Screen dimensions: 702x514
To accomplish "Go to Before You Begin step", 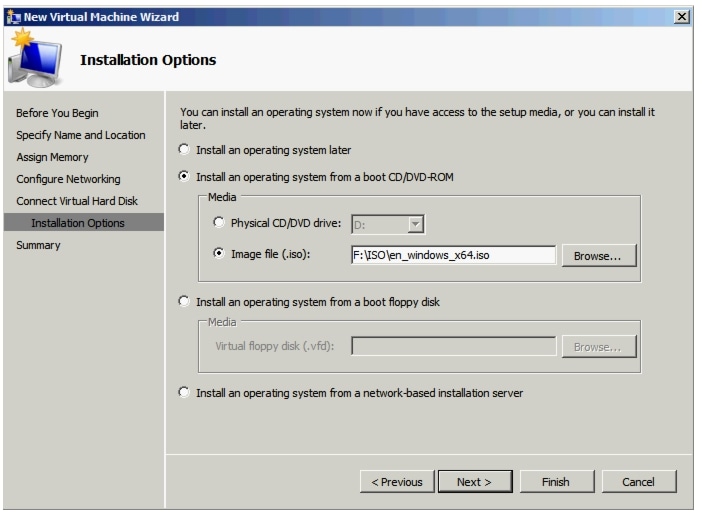I will tap(57, 113).
